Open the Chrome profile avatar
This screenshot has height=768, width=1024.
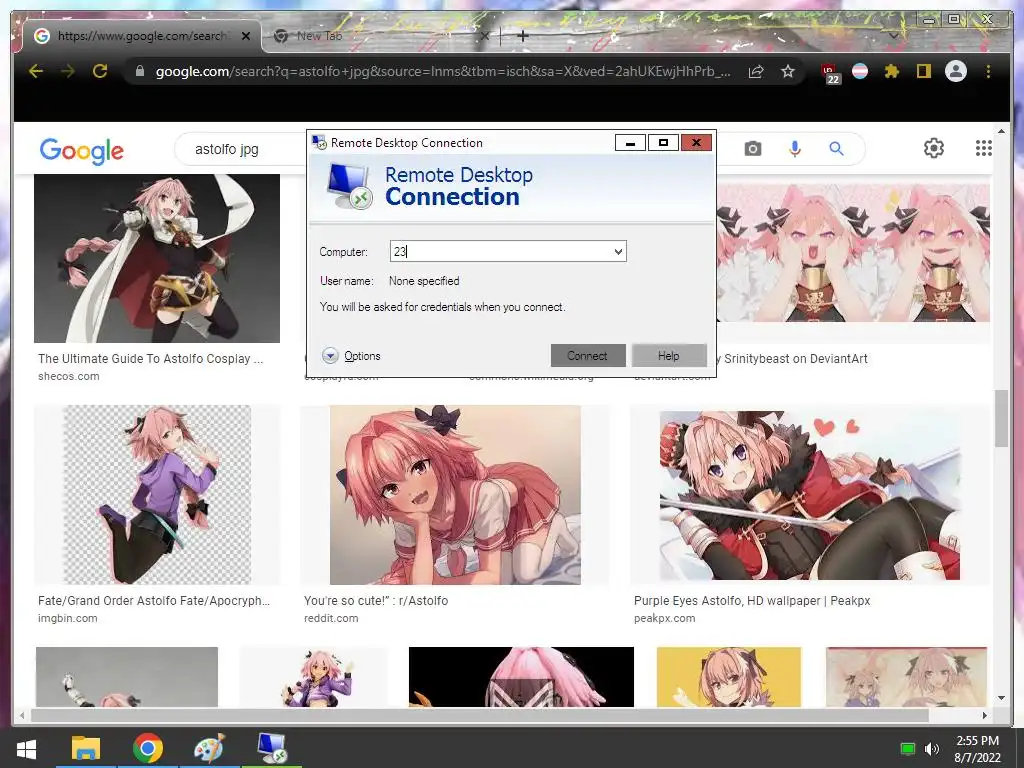pos(955,71)
